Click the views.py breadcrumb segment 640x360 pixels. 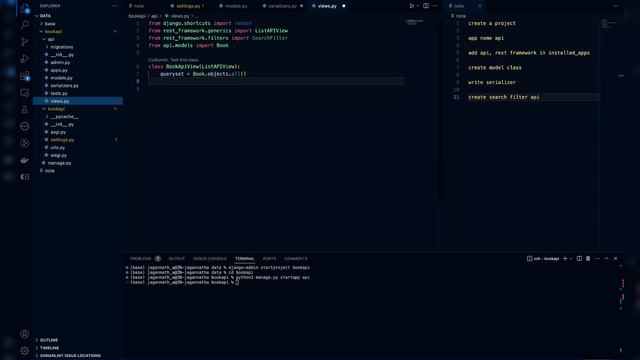[180, 16]
